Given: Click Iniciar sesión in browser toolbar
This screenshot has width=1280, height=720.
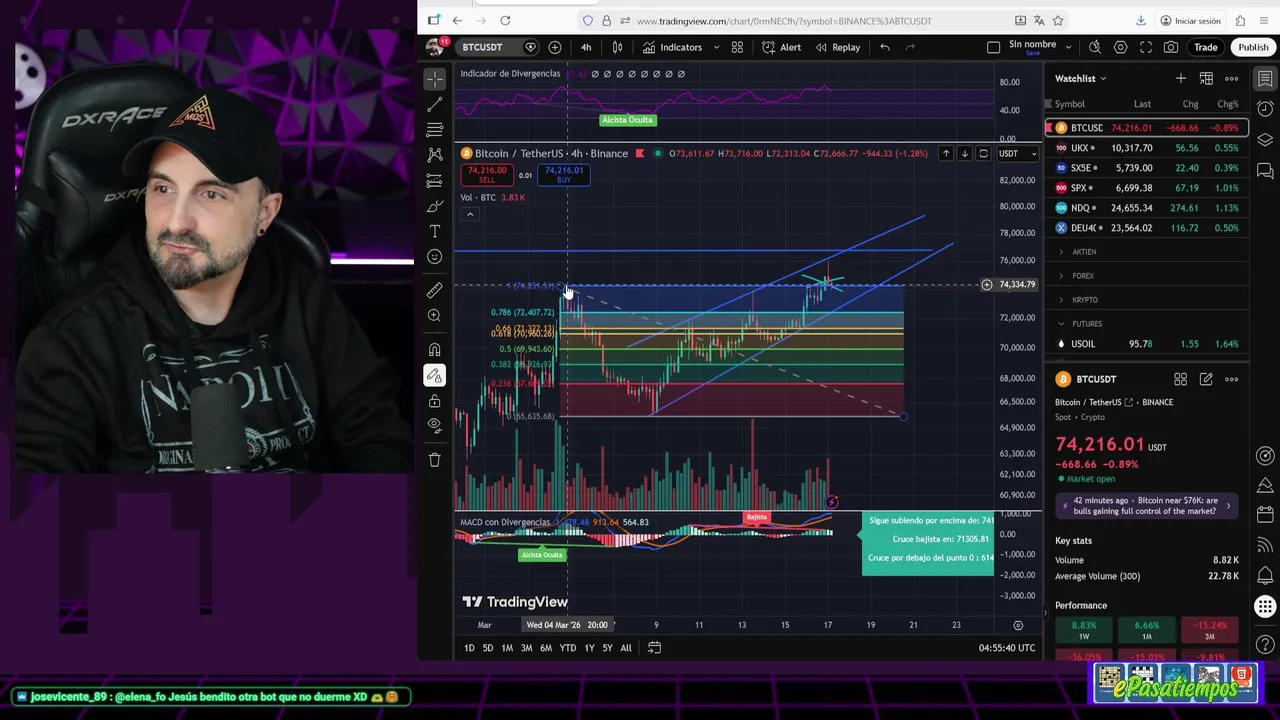Looking at the screenshot, I should tap(1191, 20).
